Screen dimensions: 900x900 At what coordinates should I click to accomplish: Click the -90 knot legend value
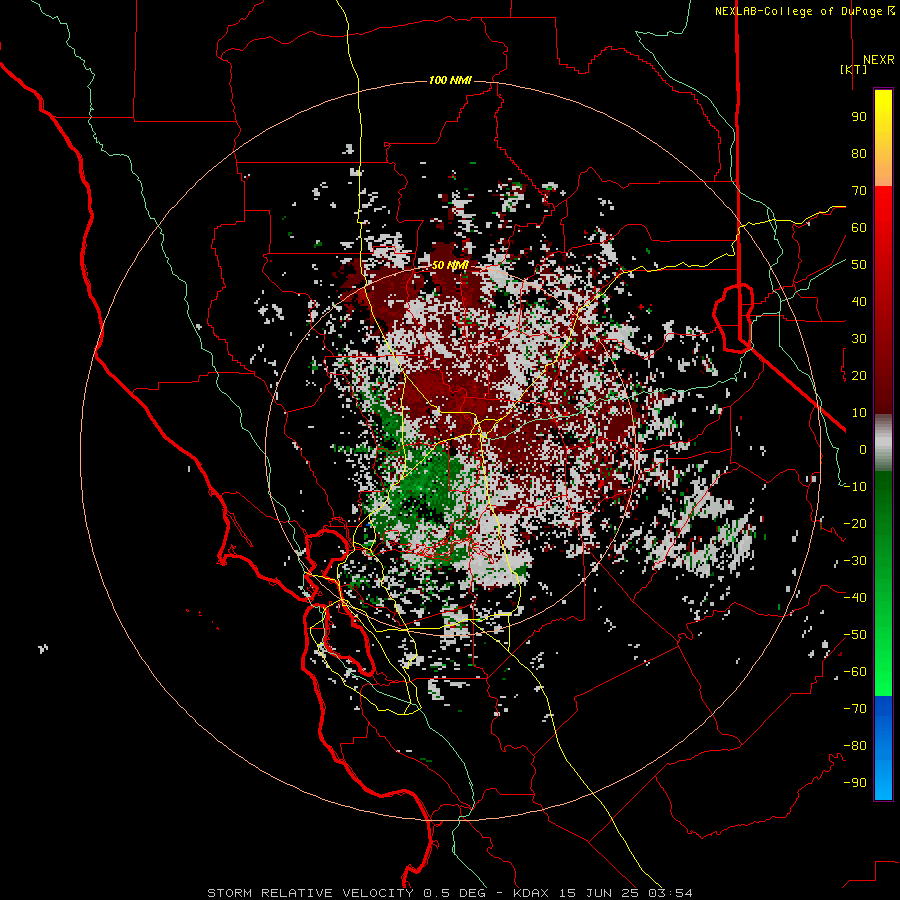click(855, 783)
